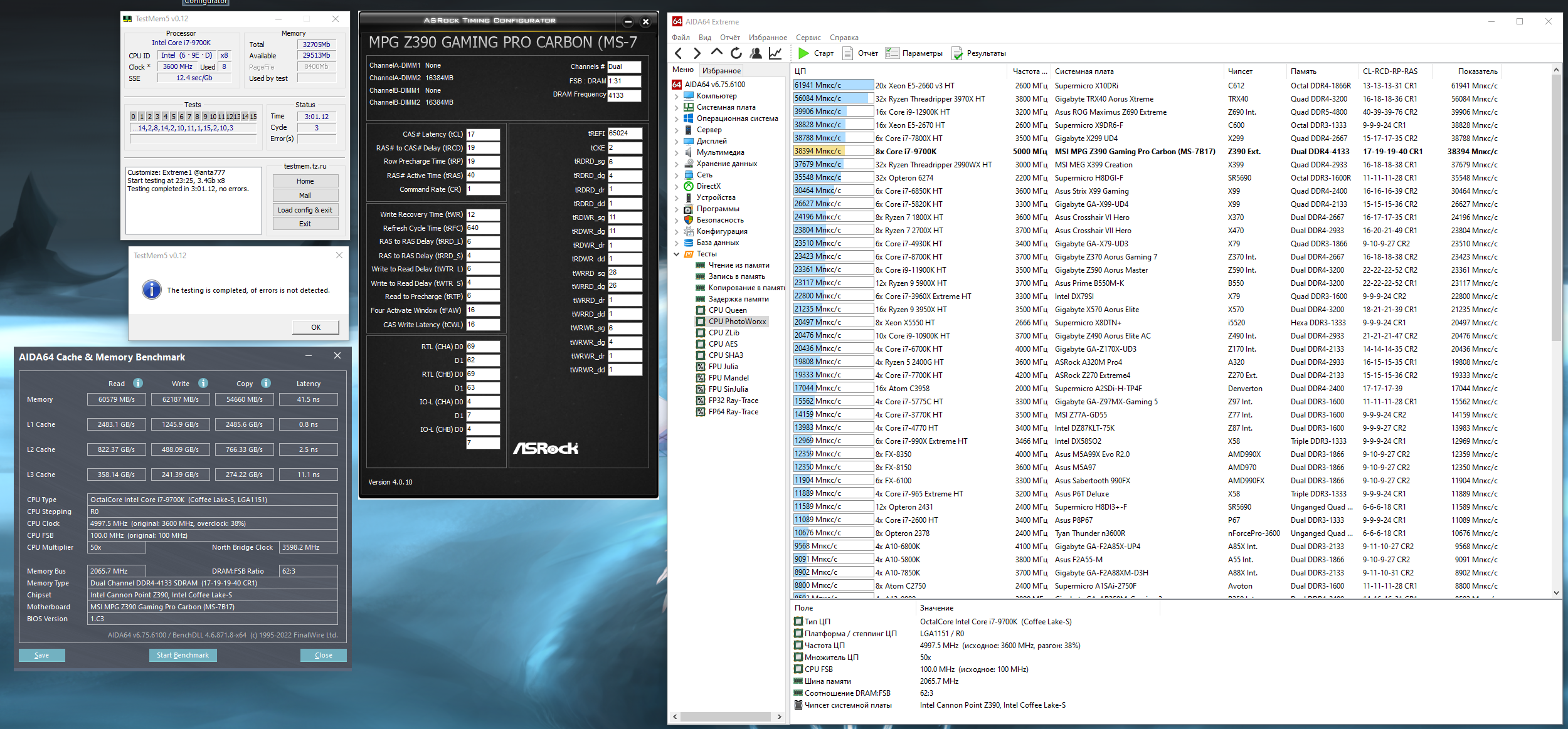Screen dimensions: 1568x729
Task: Click the Read info icon in benchmark
Action: point(138,383)
